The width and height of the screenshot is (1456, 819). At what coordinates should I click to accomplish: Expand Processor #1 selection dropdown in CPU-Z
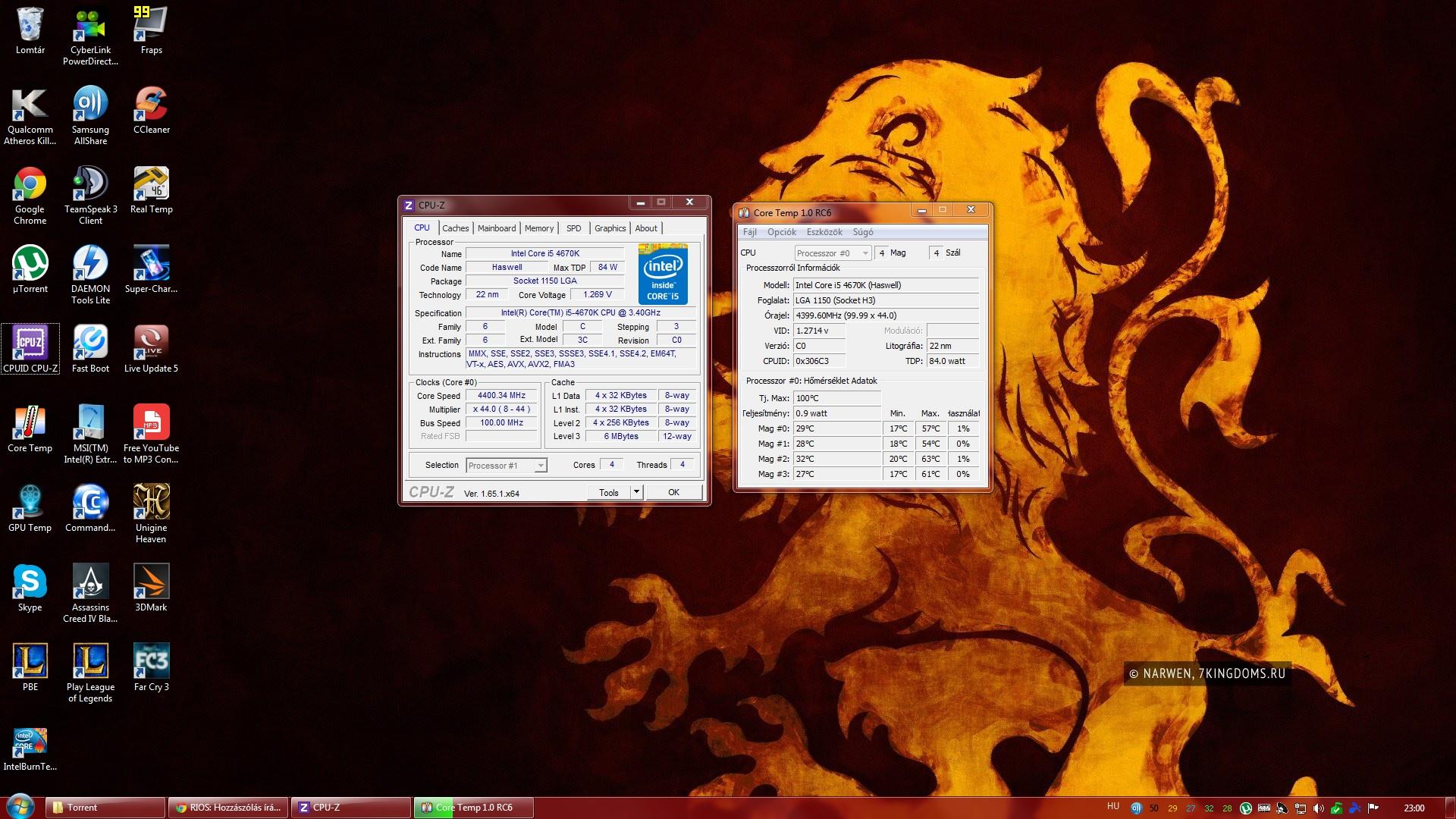(x=541, y=466)
